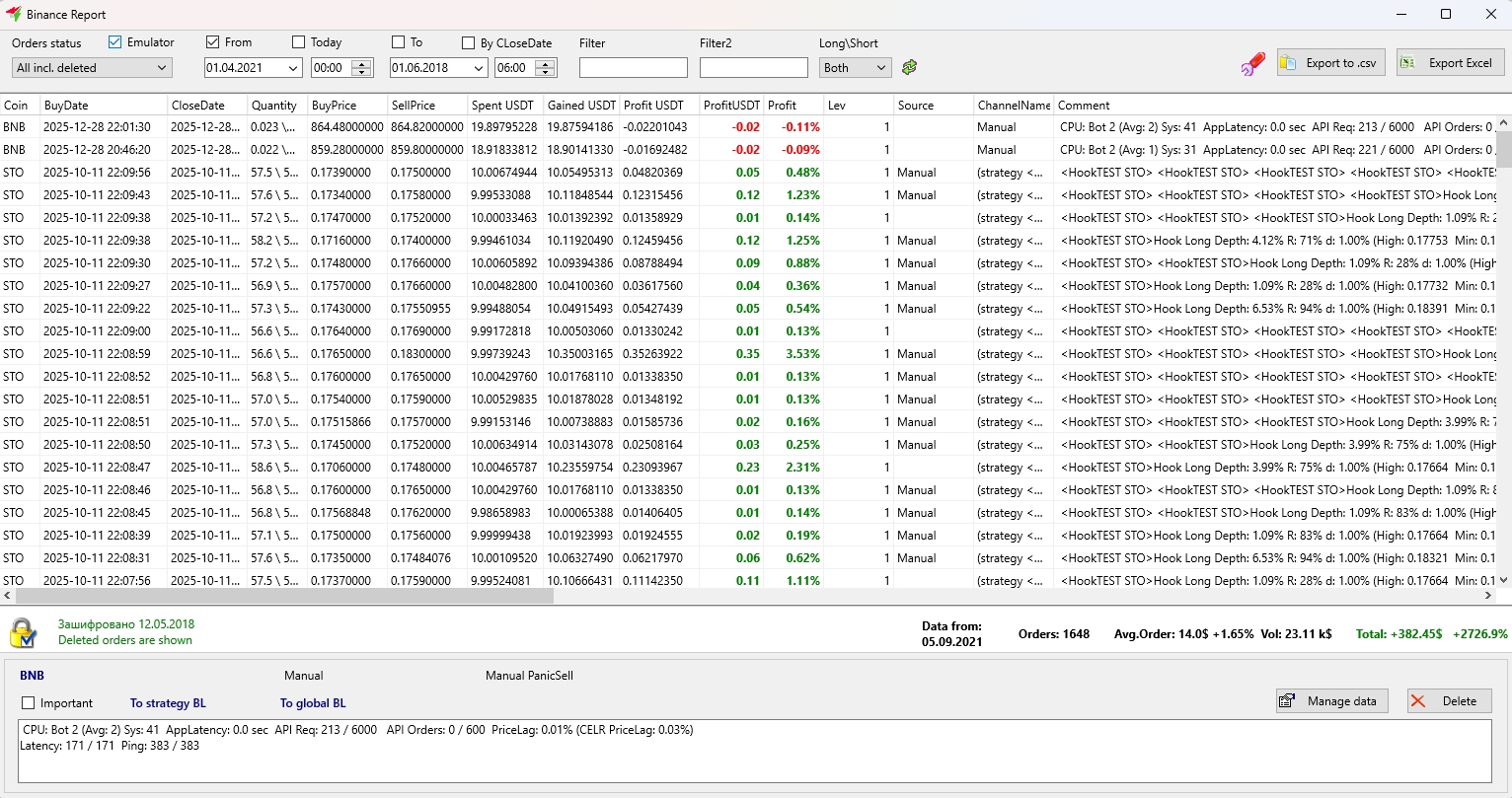Click into the Filter text field

[633, 68]
